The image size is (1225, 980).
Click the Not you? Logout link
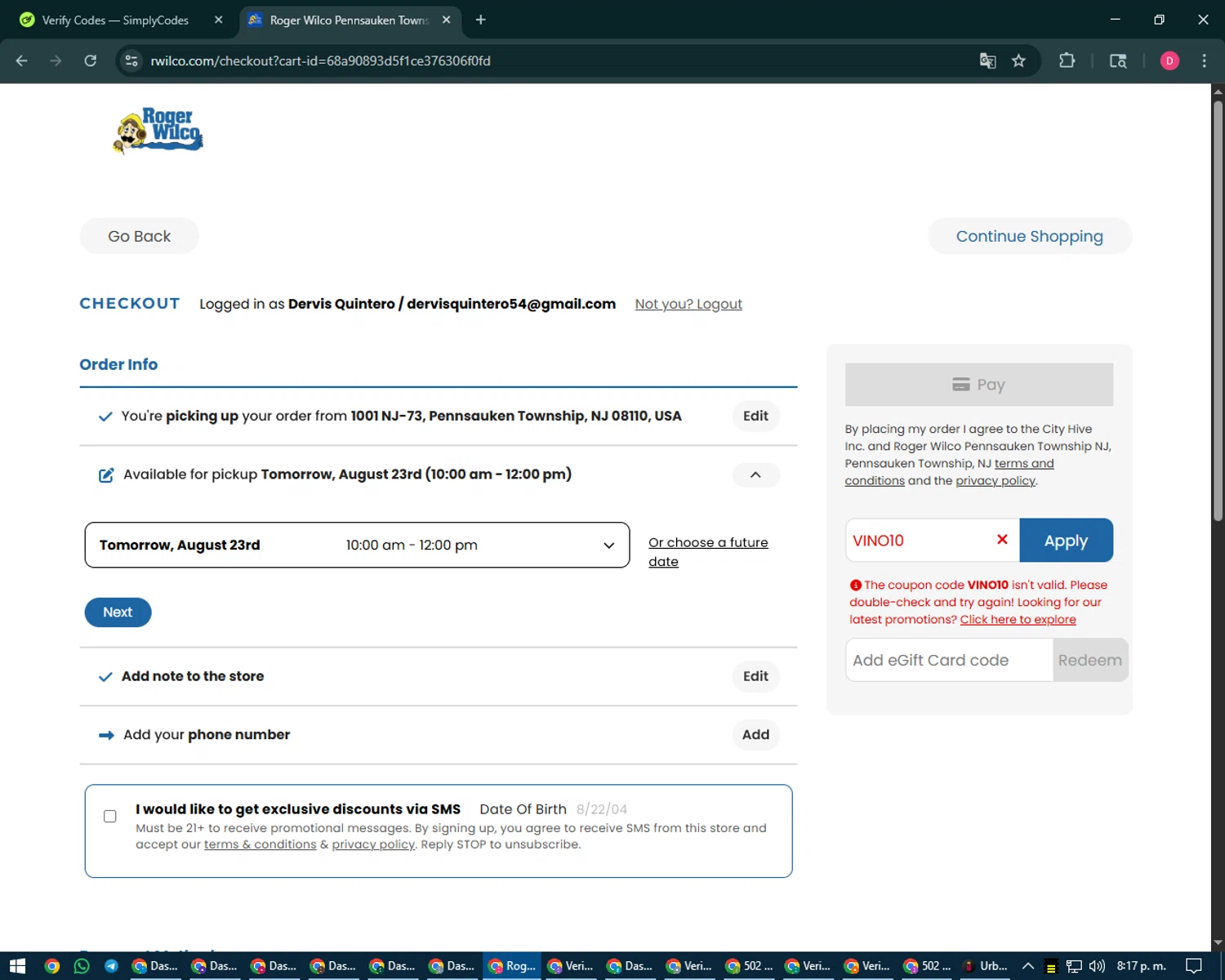click(688, 304)
